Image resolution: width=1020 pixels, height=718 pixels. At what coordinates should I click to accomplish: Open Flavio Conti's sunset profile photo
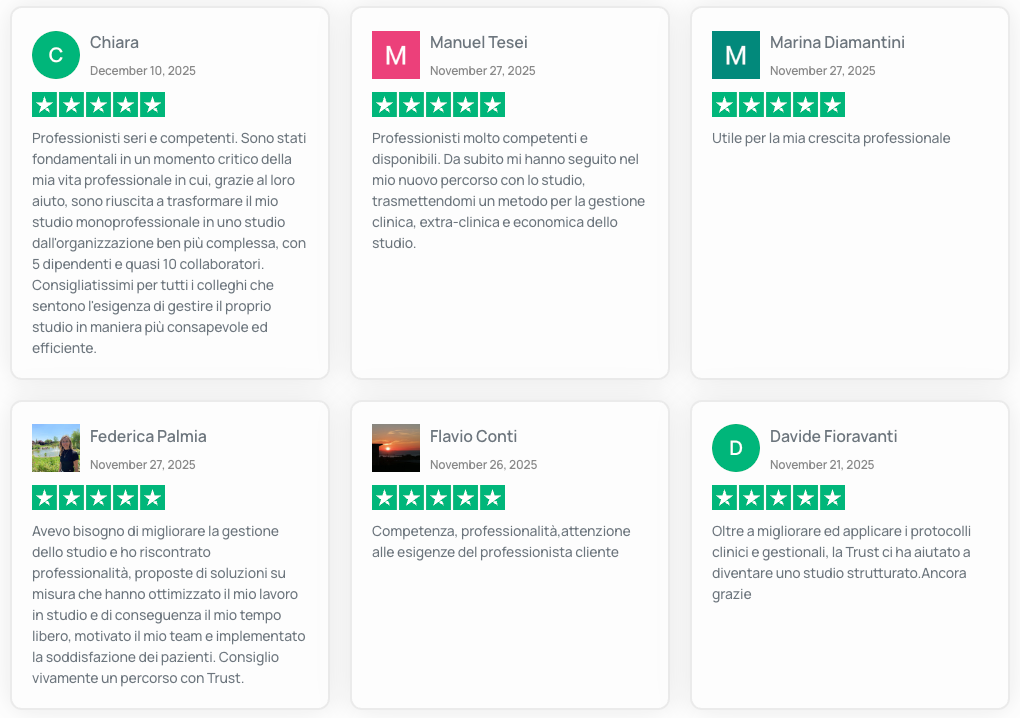396,448
